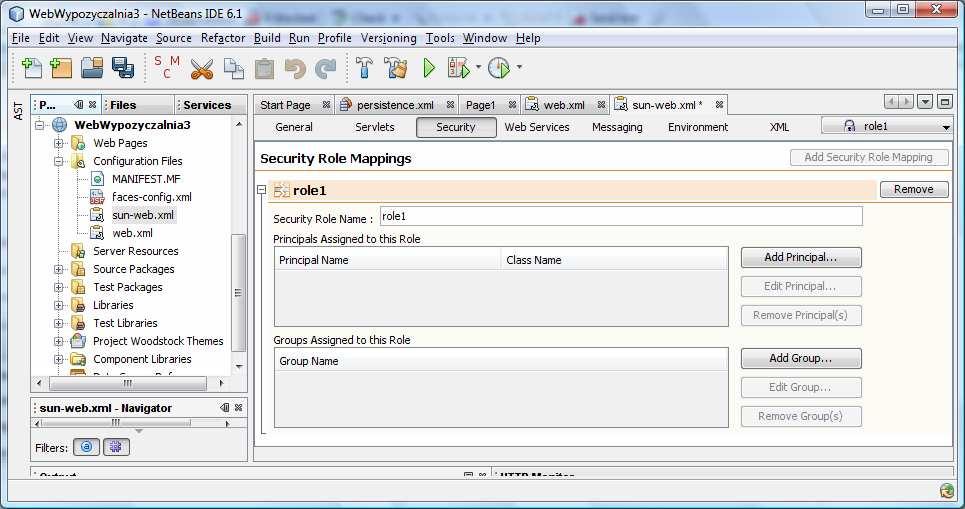Show opened documents list dropdown
The width and height of the screenshot is (965, 509).
pos(925,102)
